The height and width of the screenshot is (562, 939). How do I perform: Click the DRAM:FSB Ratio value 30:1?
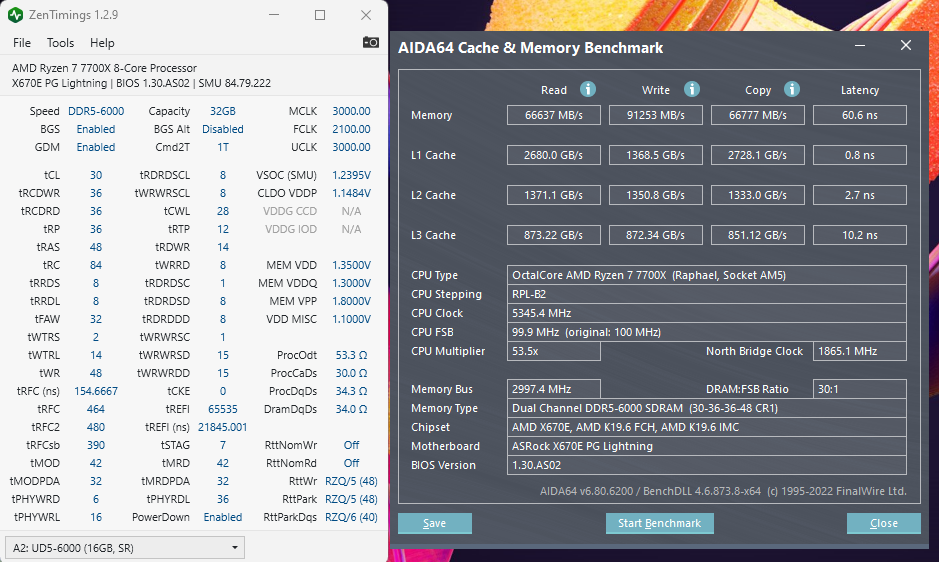click(x=859, y=389)
